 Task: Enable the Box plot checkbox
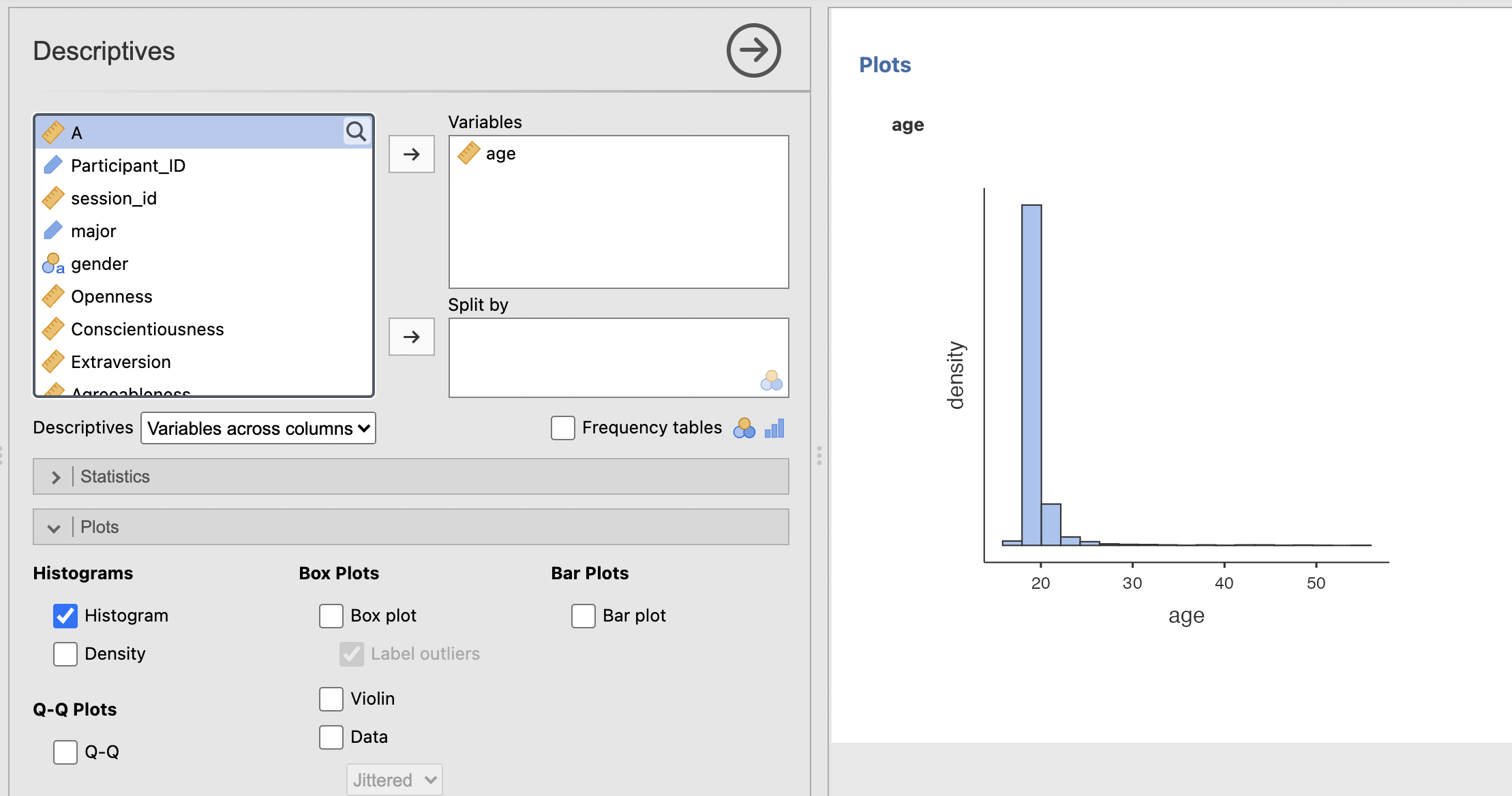(x=331, y=615)
